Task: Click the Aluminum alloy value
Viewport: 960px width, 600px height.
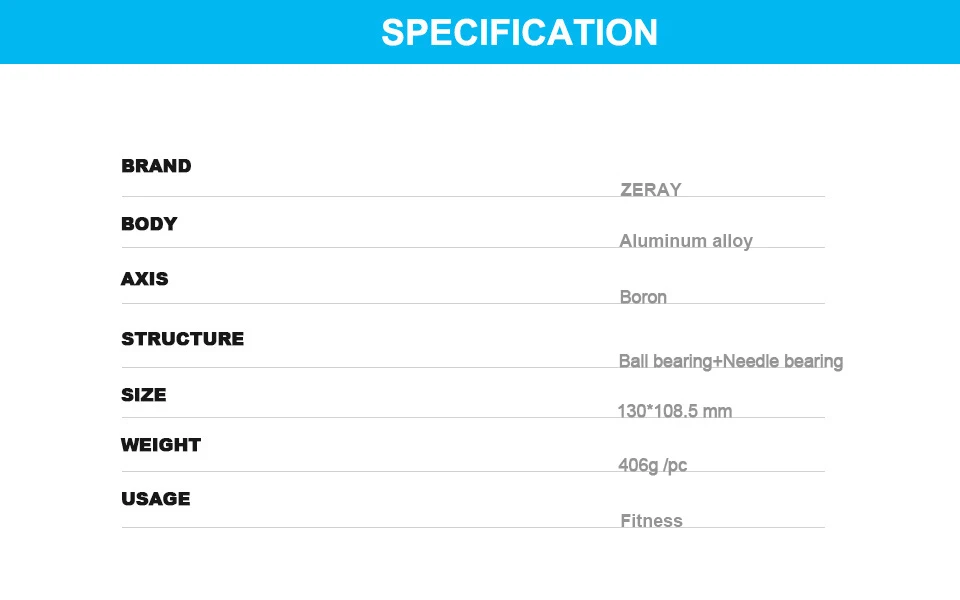Action: (x=686, y=241)
